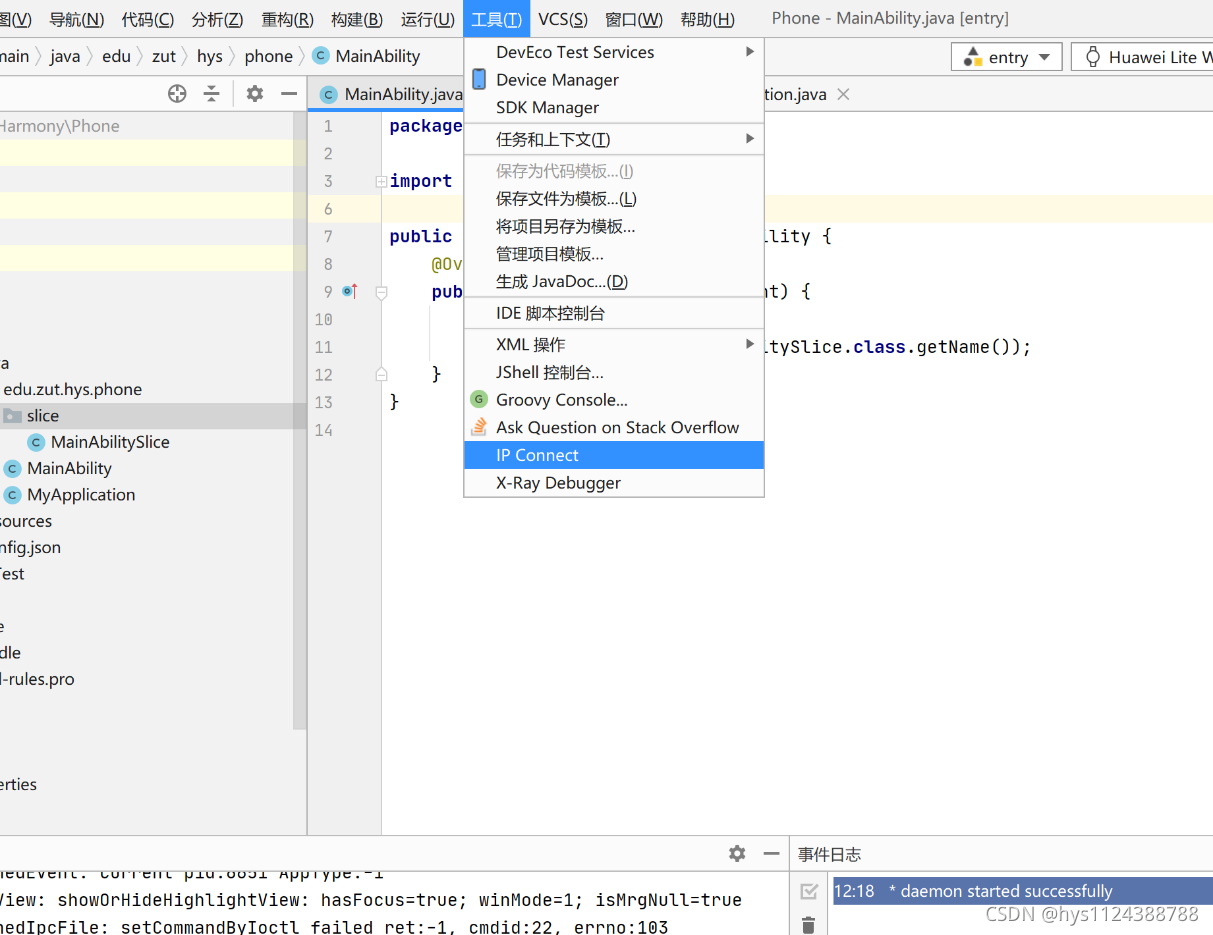Screen dimensions: 1213x935
Task: Click phone breadcrumb folder
Action: (x=269, y=56)
